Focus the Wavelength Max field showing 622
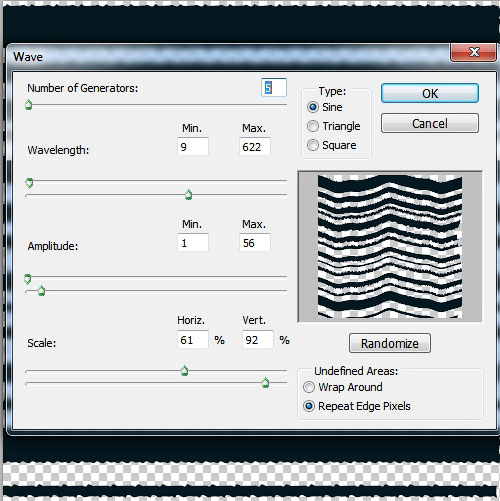Image resolution: width=500 pixels, height=501 pixels. pyautogui.click(x=255, y=147)
